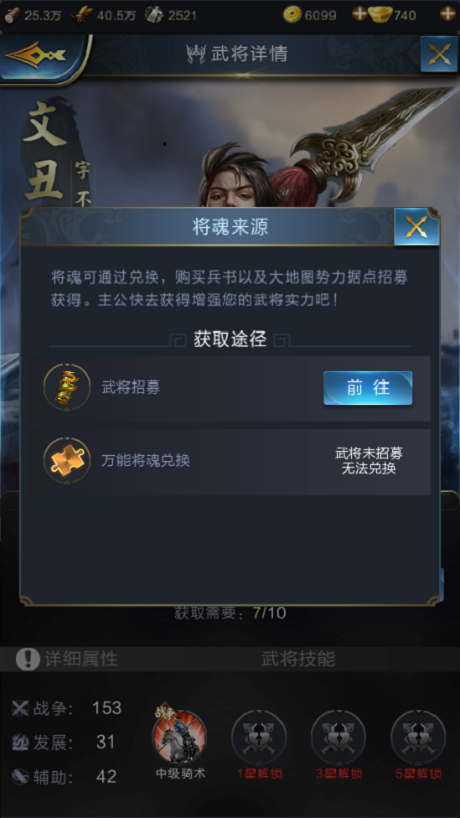
Task: Click the grain resource icon 40.5万
Action: click(82, 15)
